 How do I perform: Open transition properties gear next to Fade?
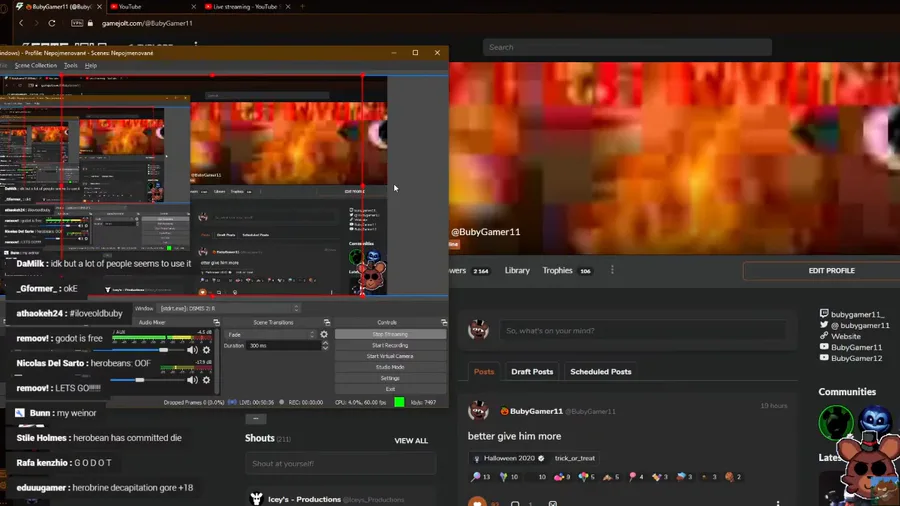click(x=324, y=334)
